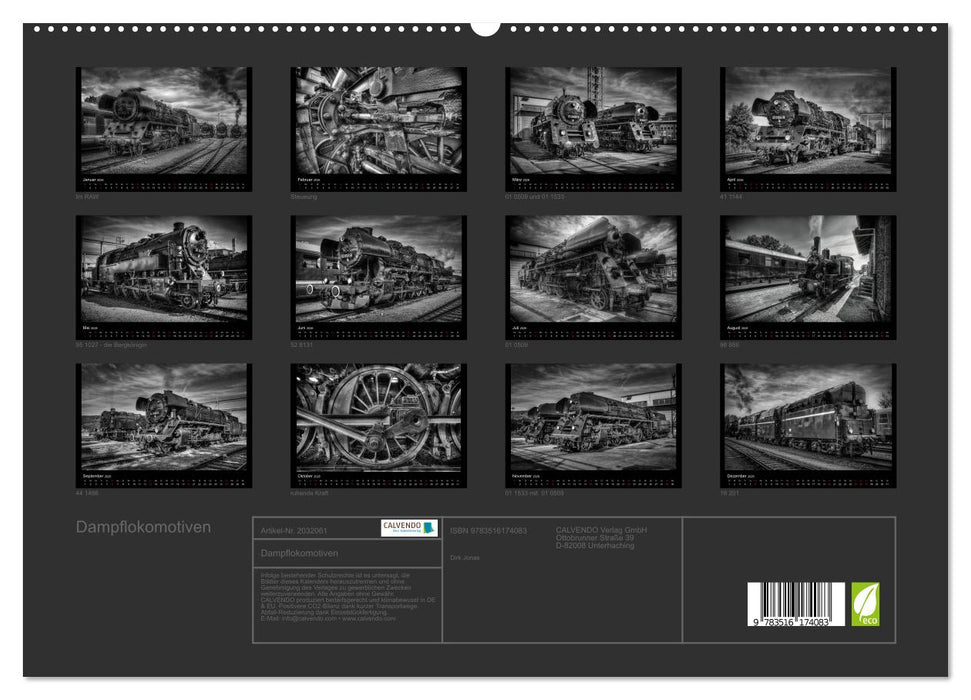Click the CALVENDO logo badge
The width and height of the screenshot is (971, 700).
click(409, 528)
